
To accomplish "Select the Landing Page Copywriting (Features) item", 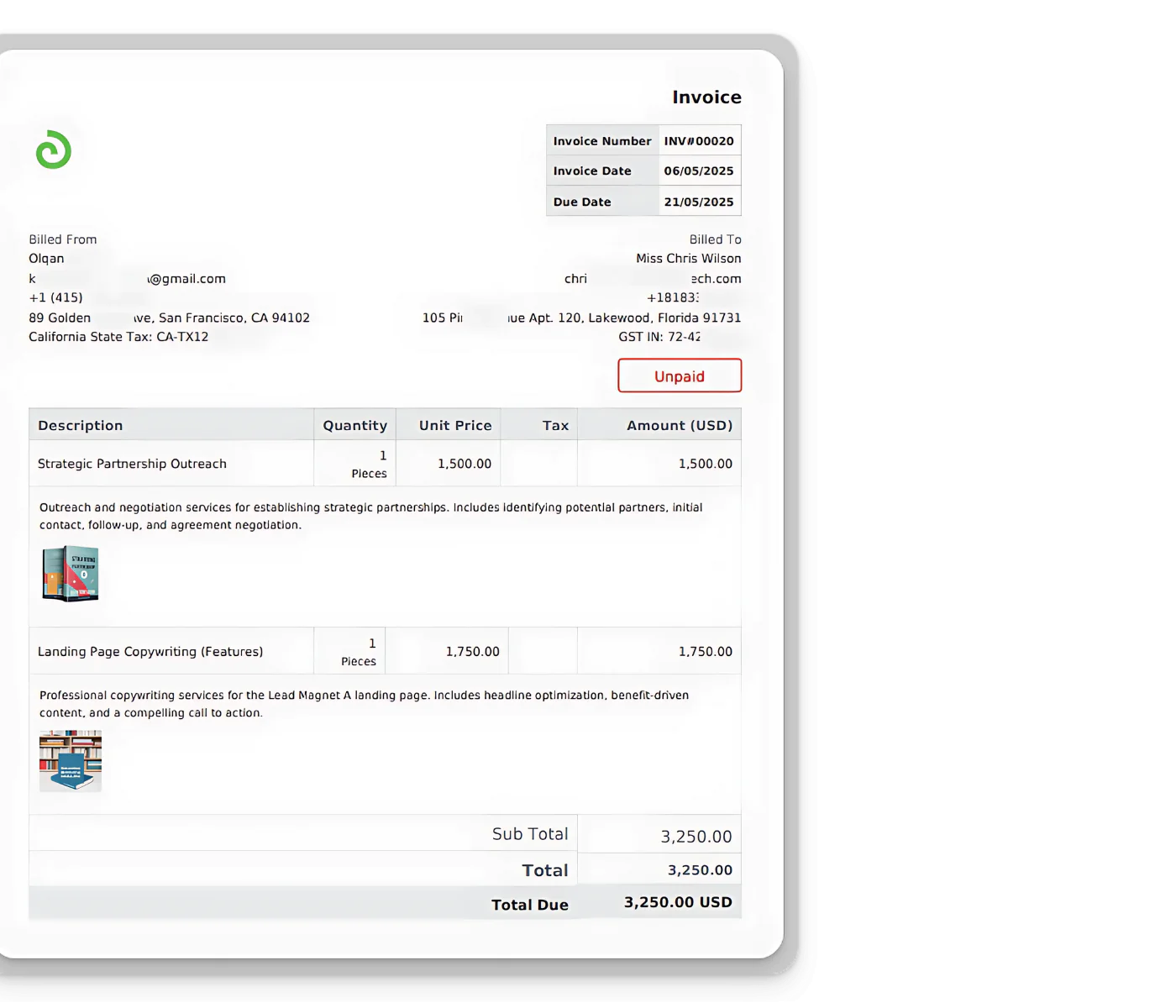I will click(x=150, y=652).
